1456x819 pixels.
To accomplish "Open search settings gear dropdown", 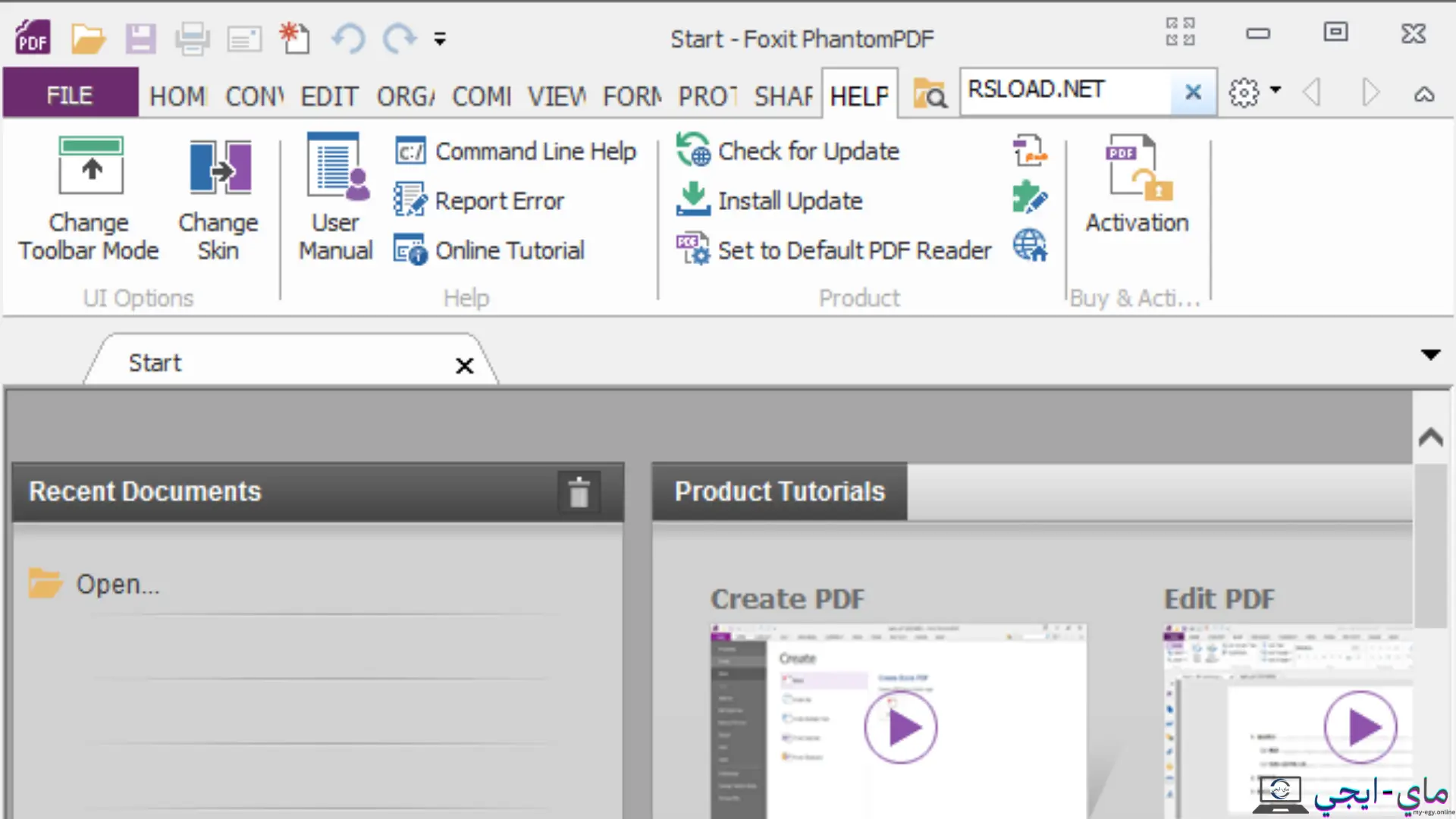I will click(1254, 92).
